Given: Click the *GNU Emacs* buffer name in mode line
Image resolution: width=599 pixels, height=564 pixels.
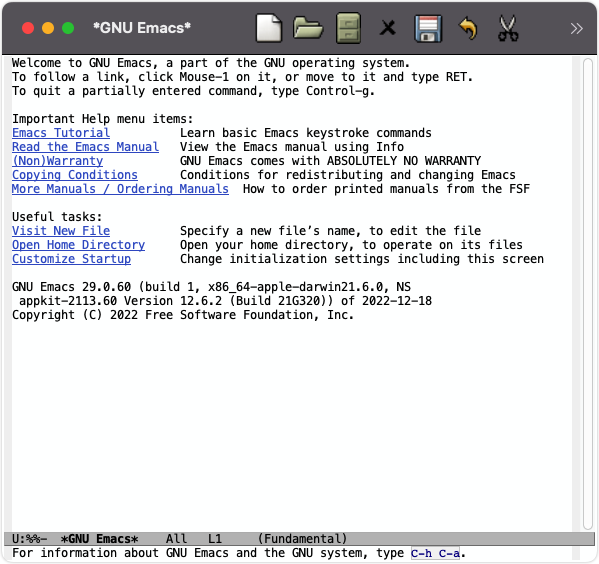Looking at the screenshot, I should coord(99,539).
